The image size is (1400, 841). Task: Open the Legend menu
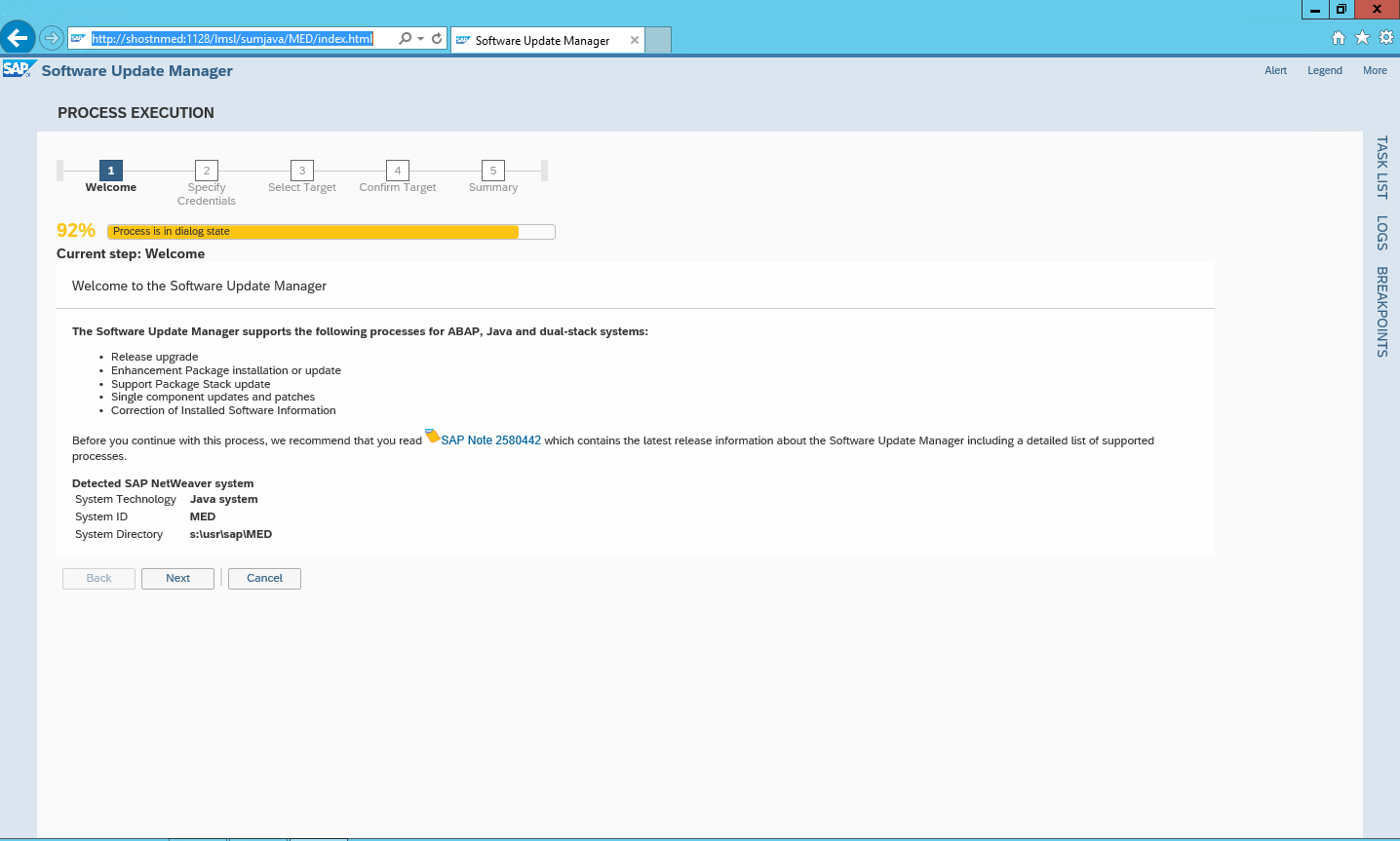click(x=1324, y=70)
